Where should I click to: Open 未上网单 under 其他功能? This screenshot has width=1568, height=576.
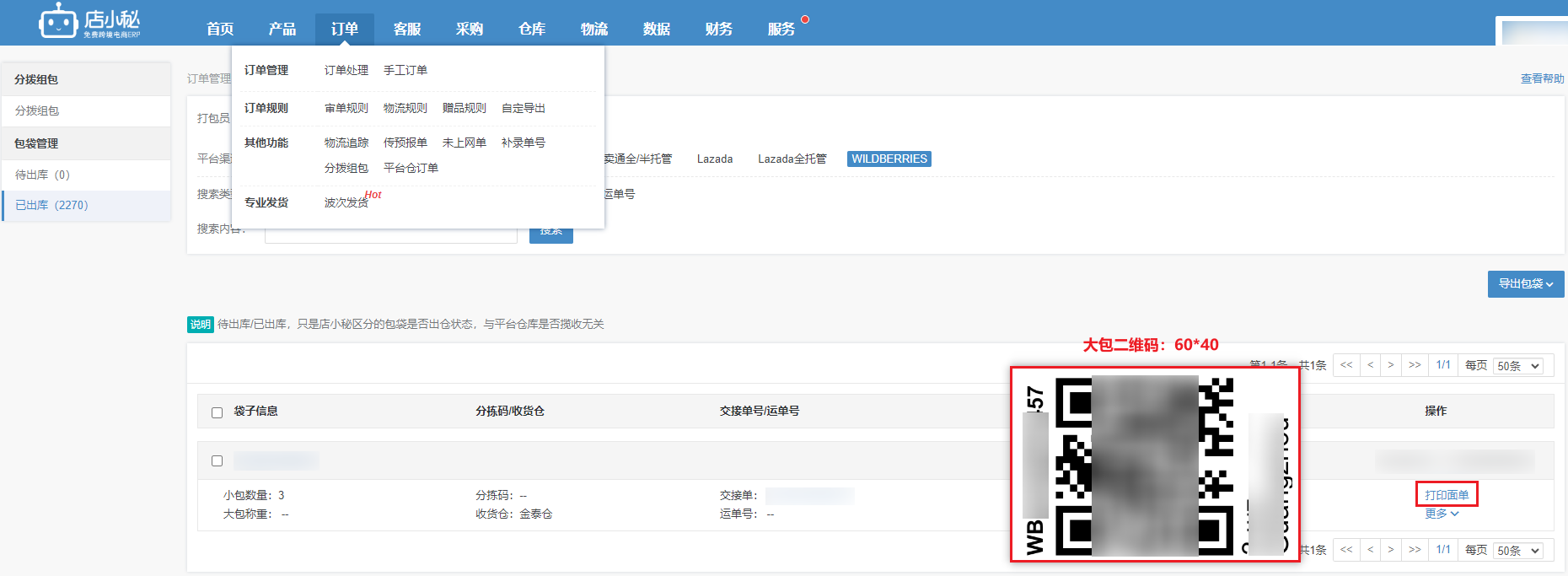click(464, 143)
